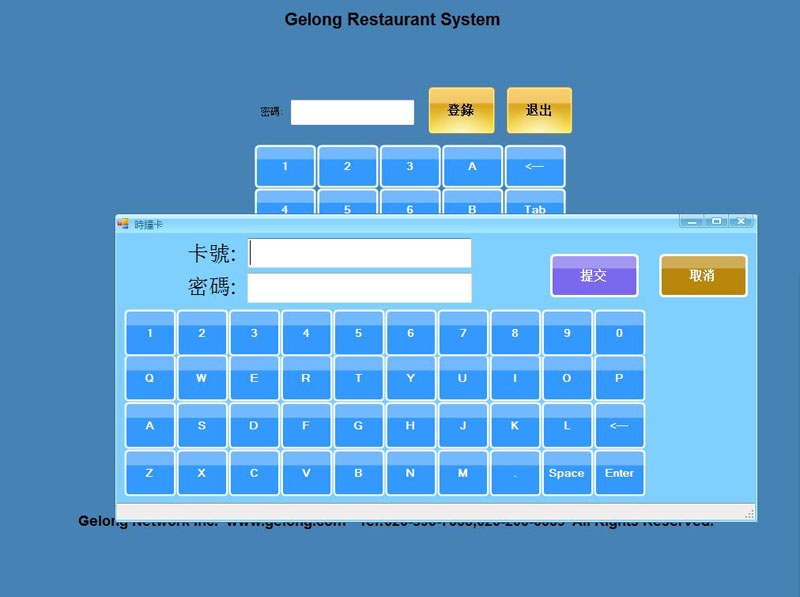Tap the number 0 key in dialog
This screenshot has width=800, height=597.
coord(619,333)
